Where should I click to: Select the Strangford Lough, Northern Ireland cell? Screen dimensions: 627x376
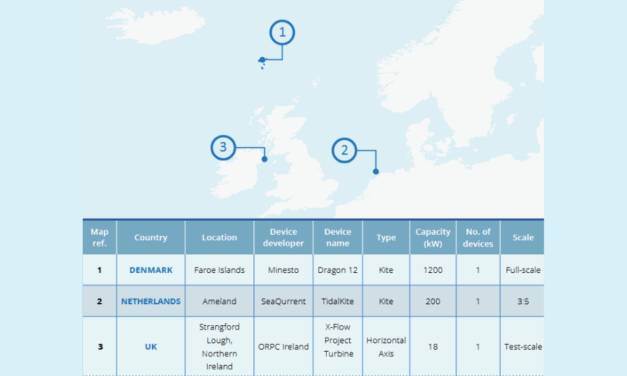coord(219,346)
